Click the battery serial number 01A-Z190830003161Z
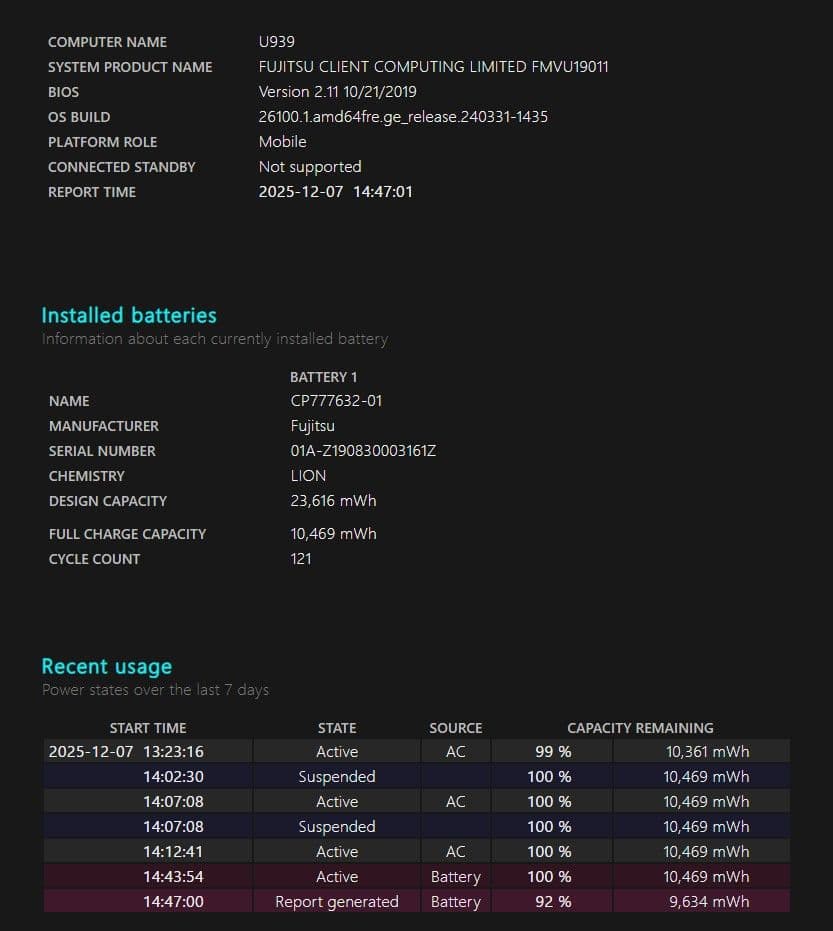Viewport: 833px width, 931px height. tap(363, 451)
